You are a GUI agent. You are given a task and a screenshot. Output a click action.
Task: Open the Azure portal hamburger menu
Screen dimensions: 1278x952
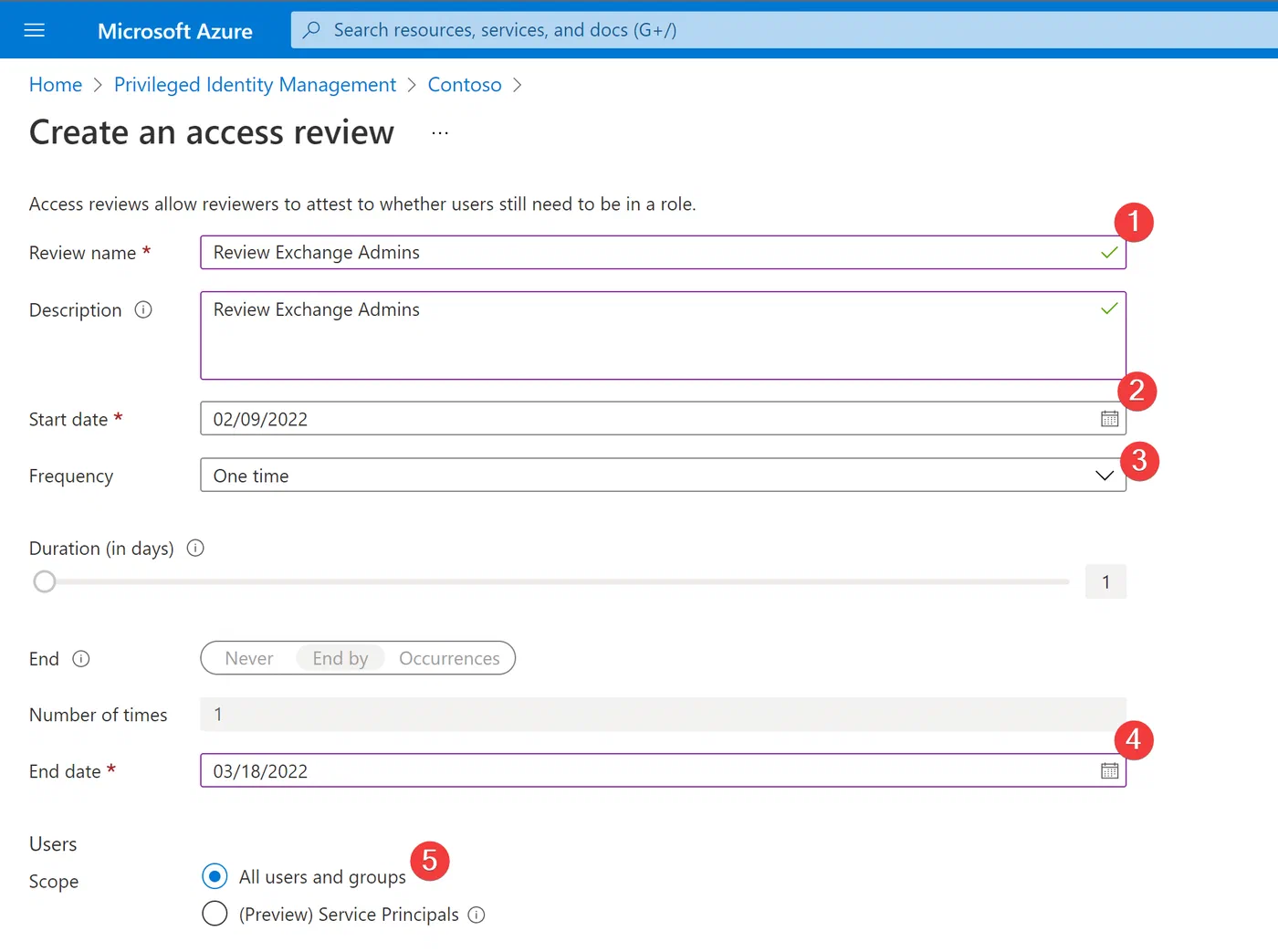point(34,30)
